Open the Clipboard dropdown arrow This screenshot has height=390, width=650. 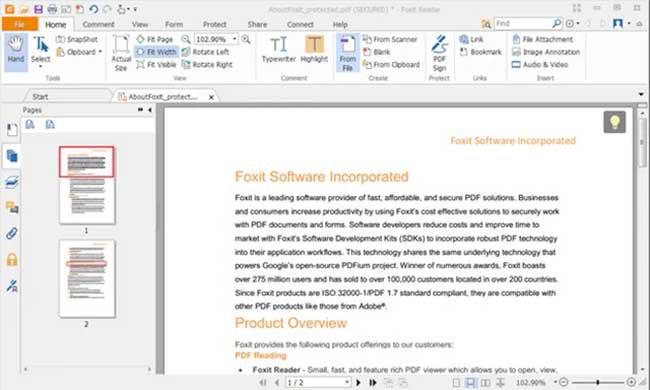[x=100, y=52]
